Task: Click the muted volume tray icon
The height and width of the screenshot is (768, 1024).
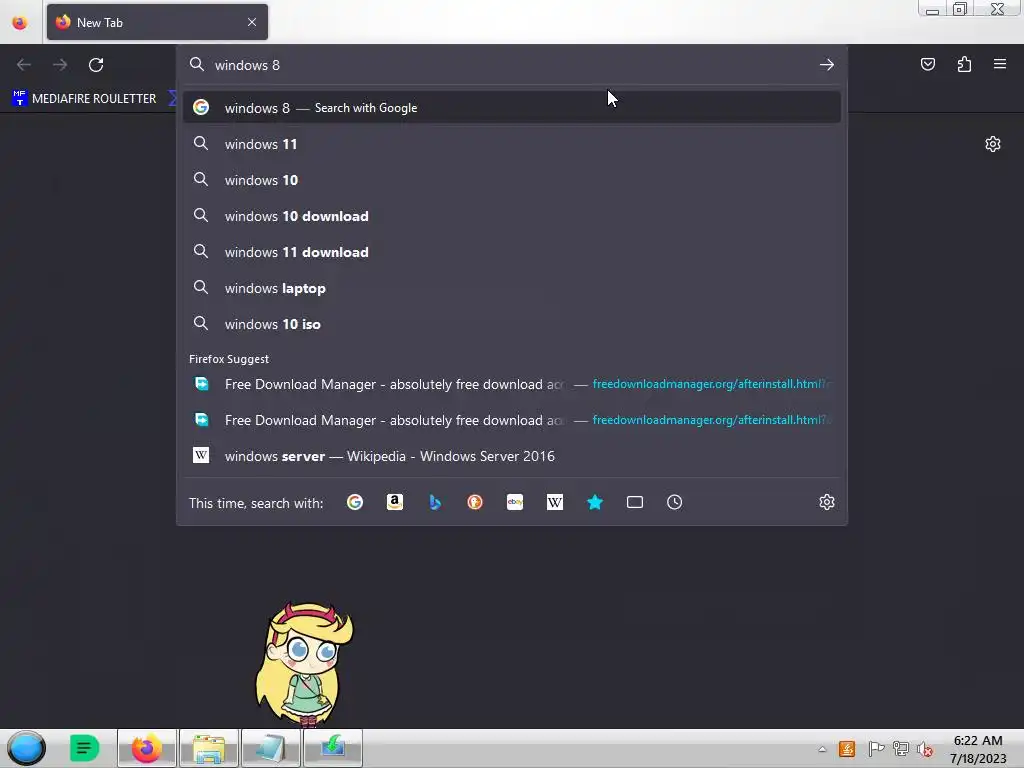Action: [925, 749]
